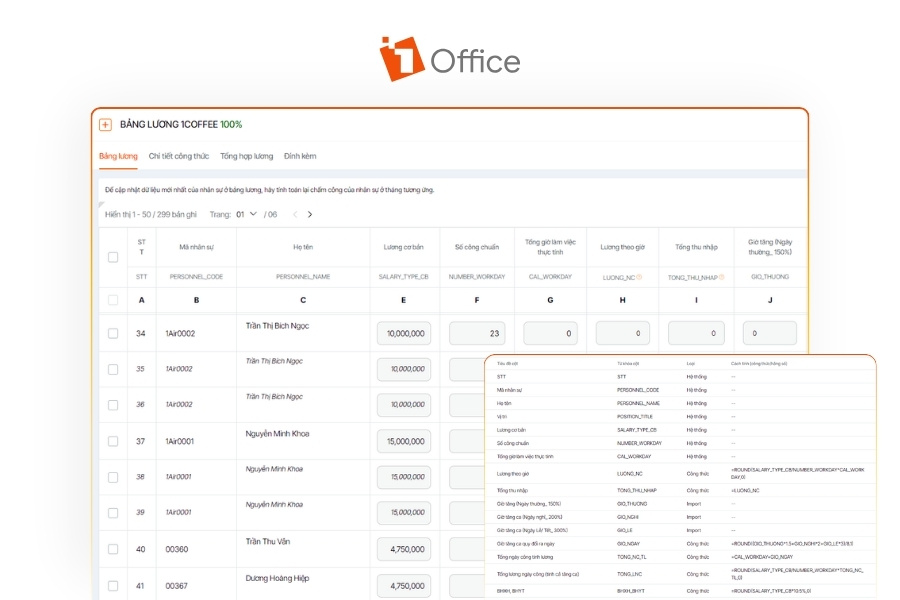Click the 100% completion label in the title

(x=231, y=125)
